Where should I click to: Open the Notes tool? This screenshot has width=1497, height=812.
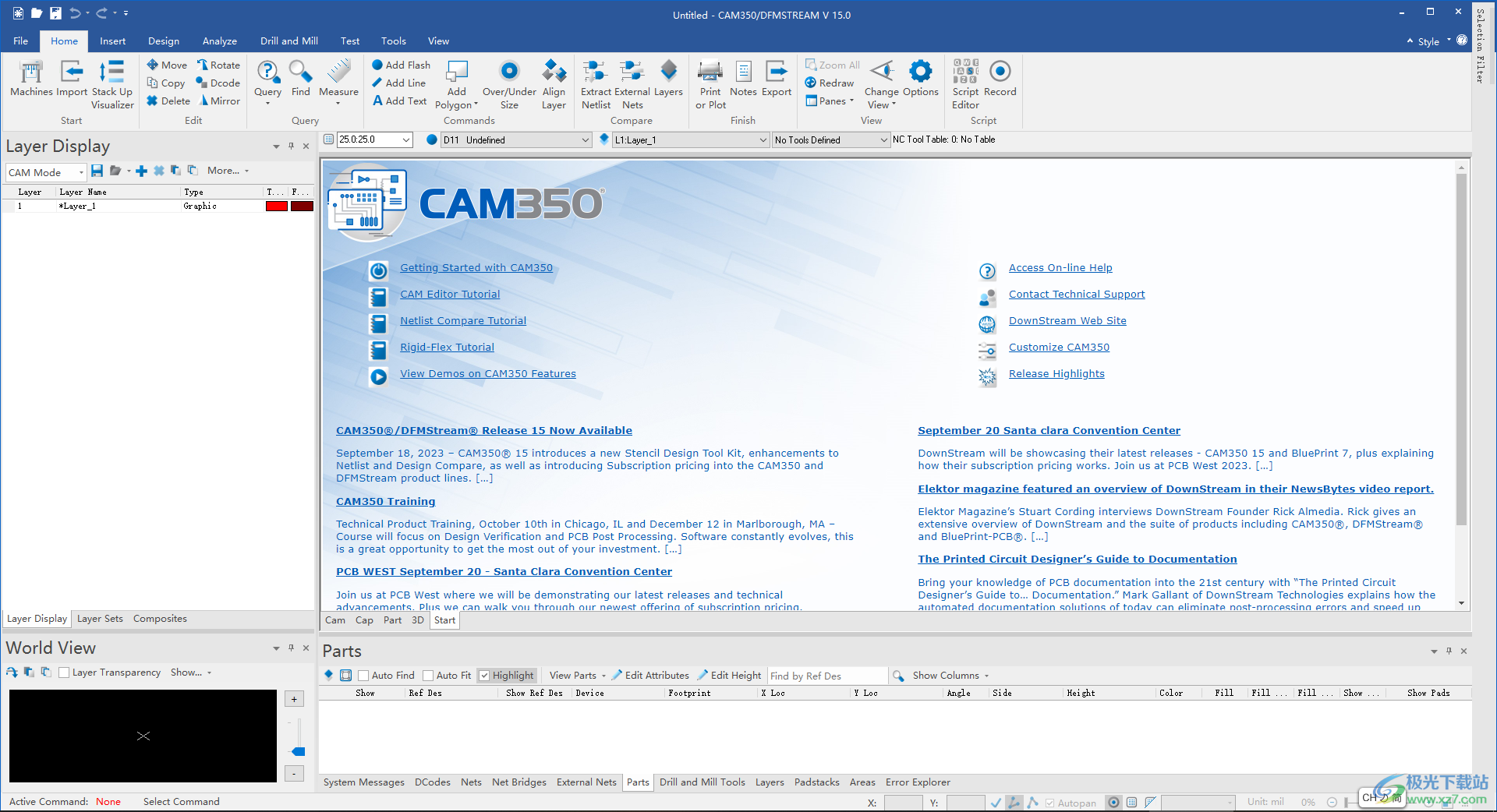tap(743, 79)
